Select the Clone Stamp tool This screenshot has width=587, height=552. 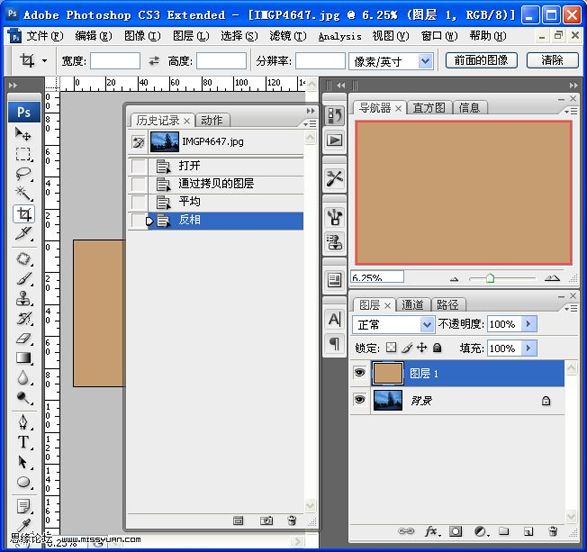23,299
